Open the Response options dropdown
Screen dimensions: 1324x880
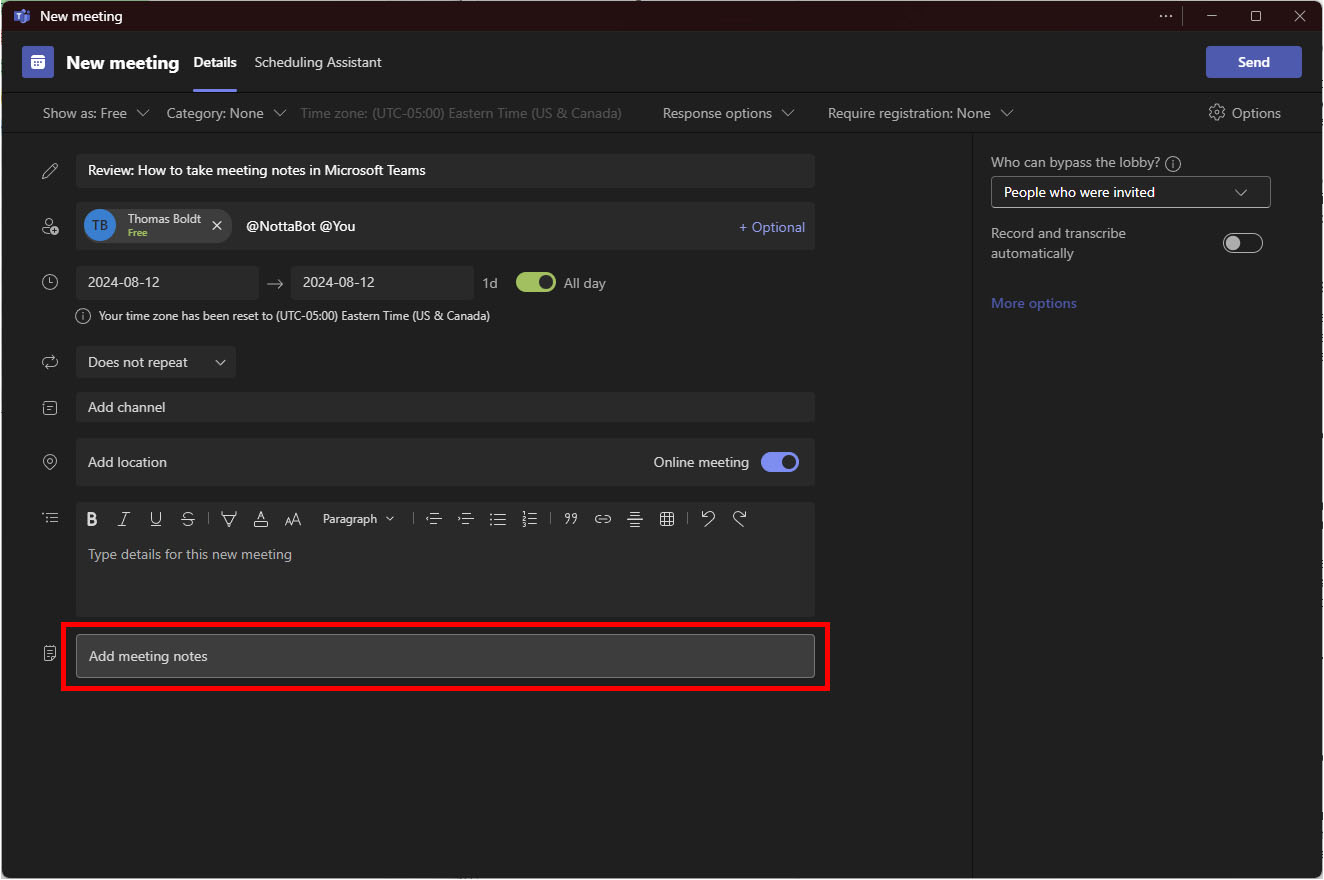click(728, 113)
